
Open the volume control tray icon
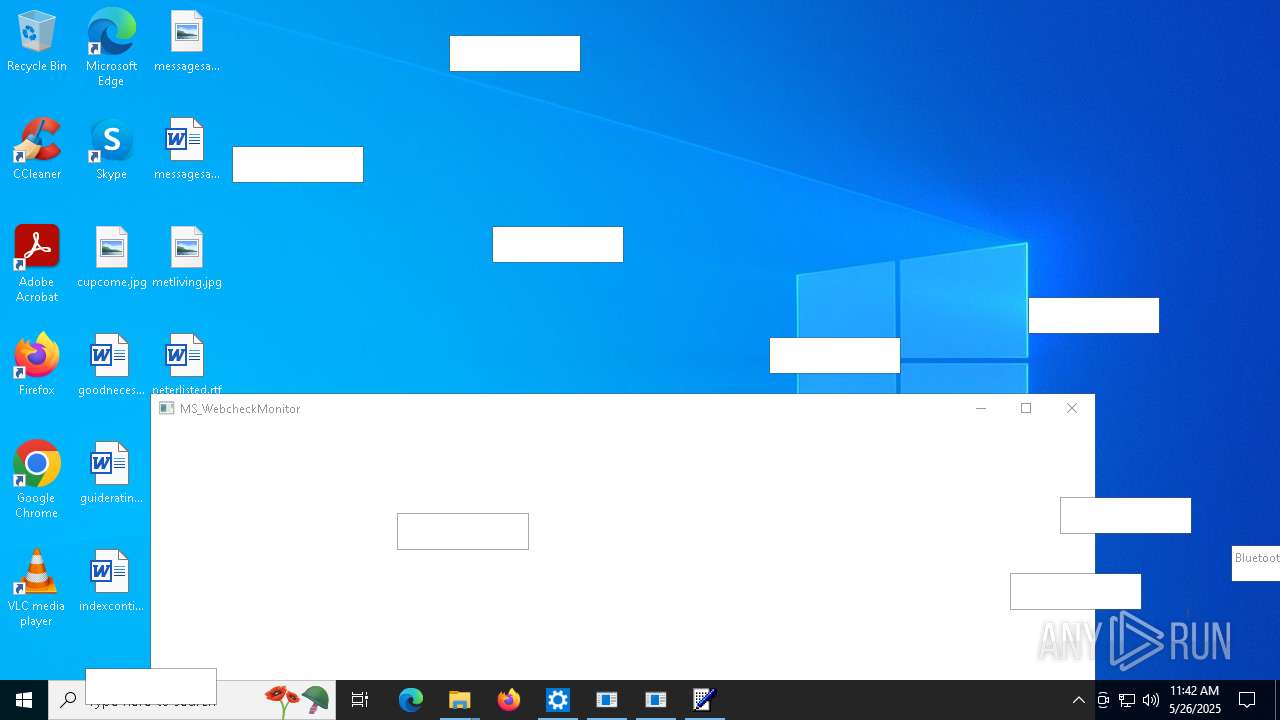(x=1151, y=700)
